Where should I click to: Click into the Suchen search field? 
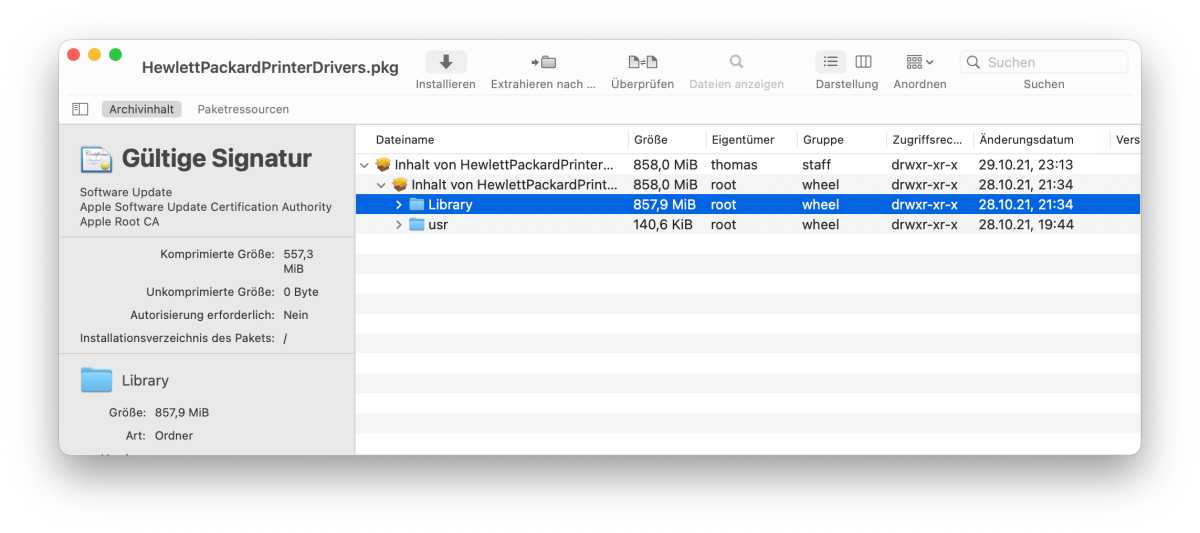[x=1052, y=62]
